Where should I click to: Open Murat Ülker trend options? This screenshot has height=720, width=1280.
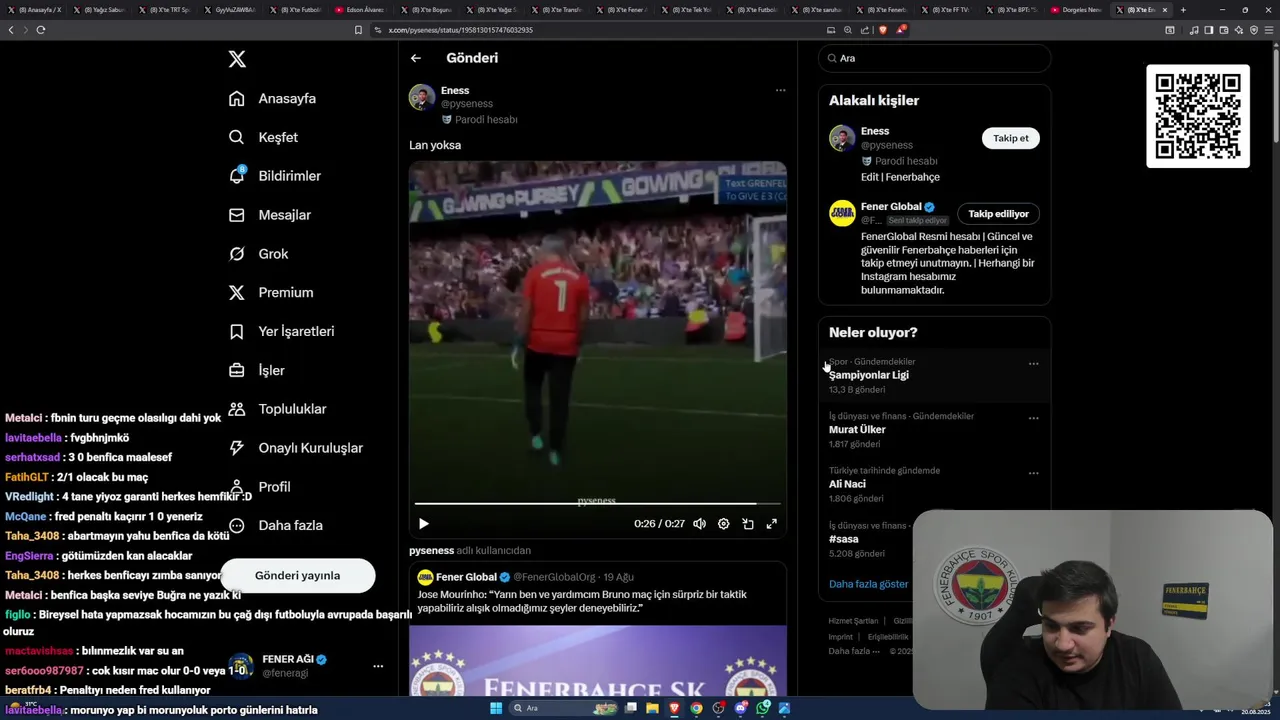(1033, 418)
